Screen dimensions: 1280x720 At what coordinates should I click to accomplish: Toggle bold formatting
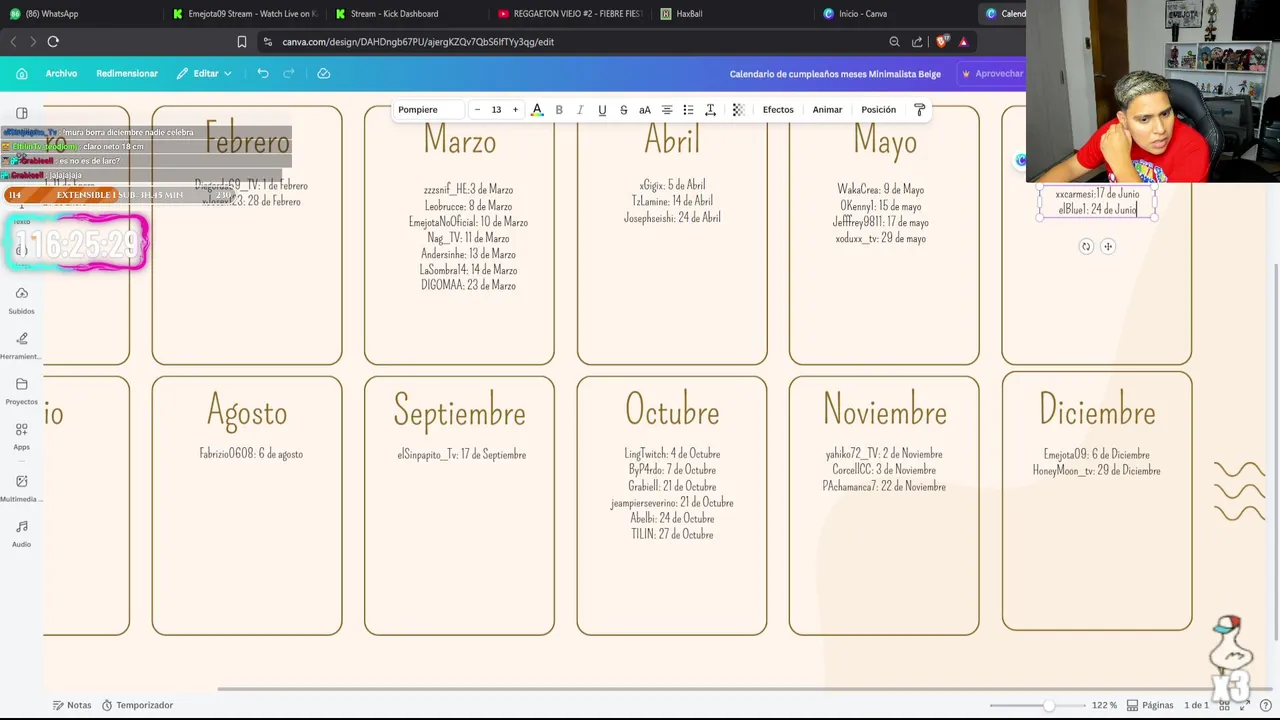[559, 110]
